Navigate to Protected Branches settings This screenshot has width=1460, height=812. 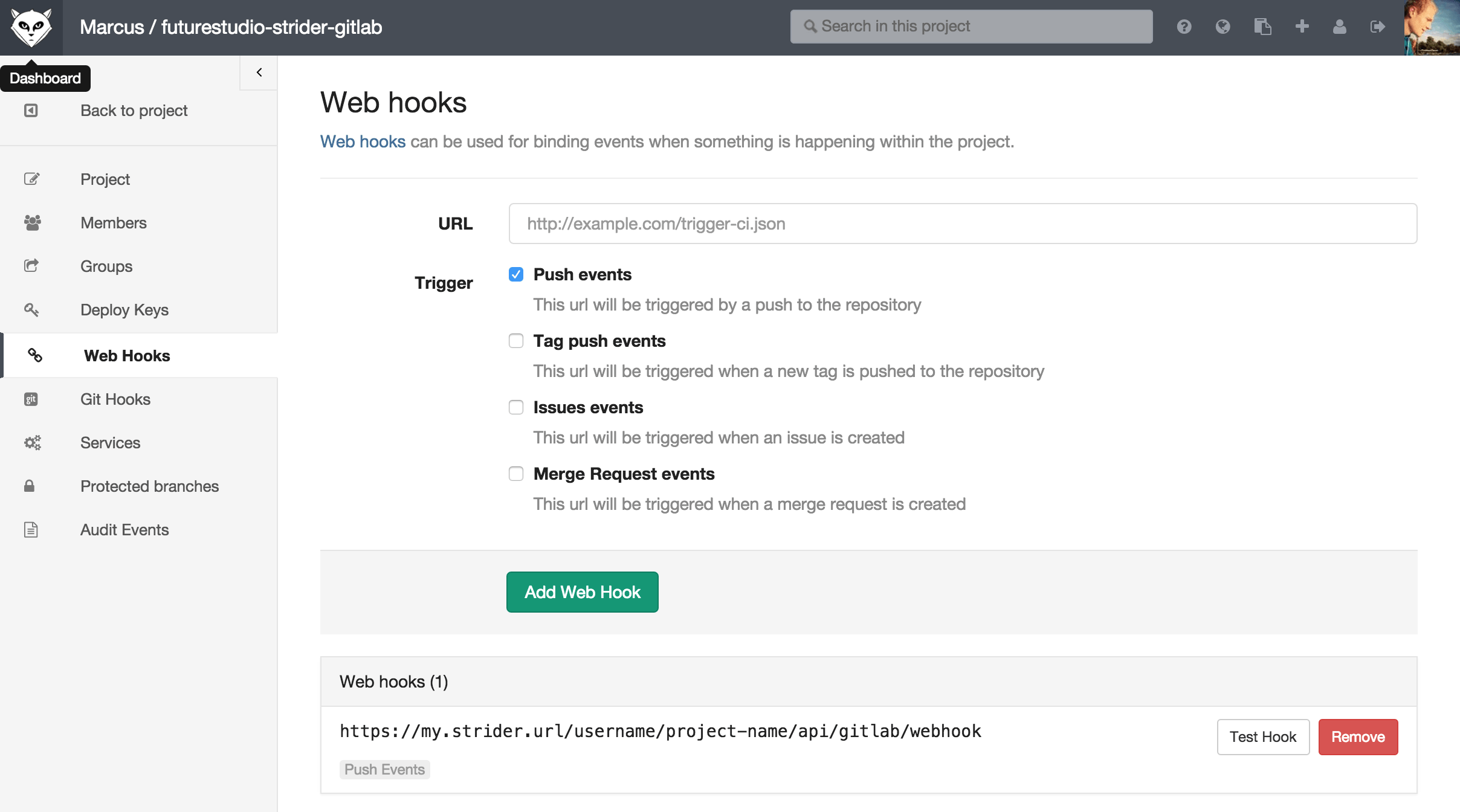pyautogui.click(x=149, y=485)
